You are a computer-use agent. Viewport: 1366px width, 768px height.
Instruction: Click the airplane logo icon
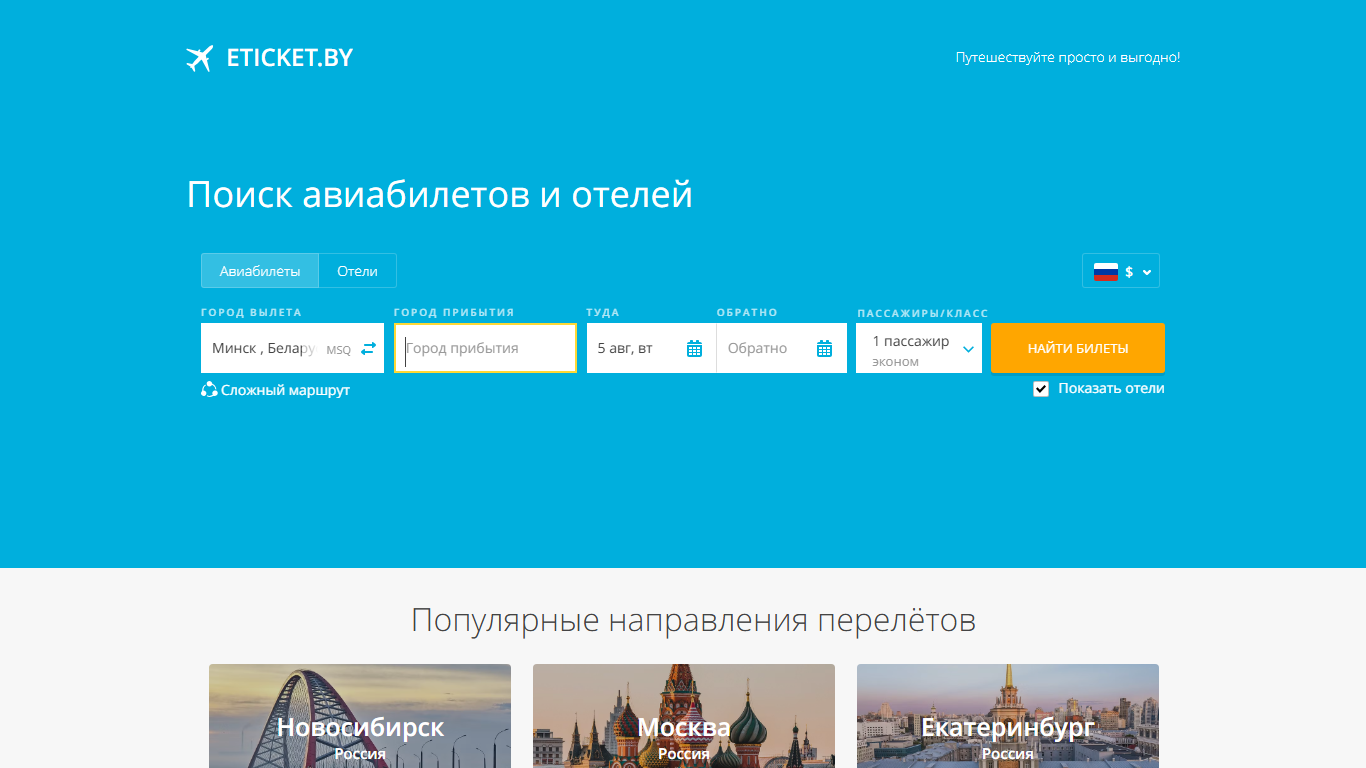click(x=200, y=58)
